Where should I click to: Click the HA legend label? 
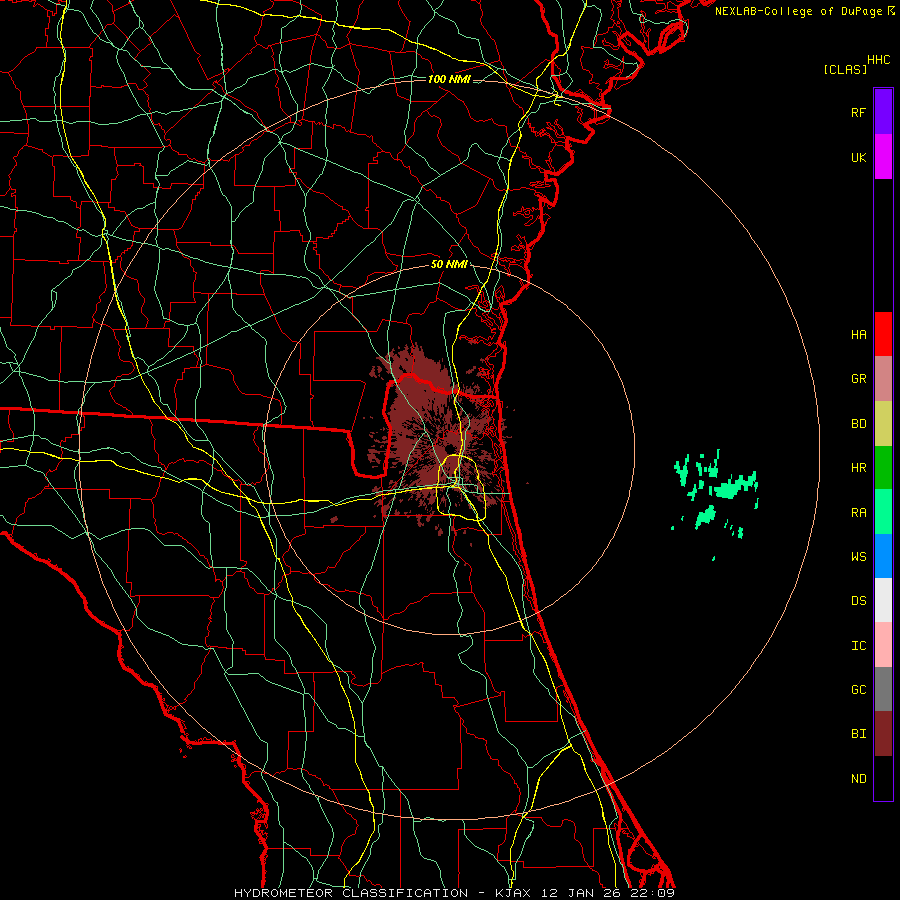coord(858,335)
